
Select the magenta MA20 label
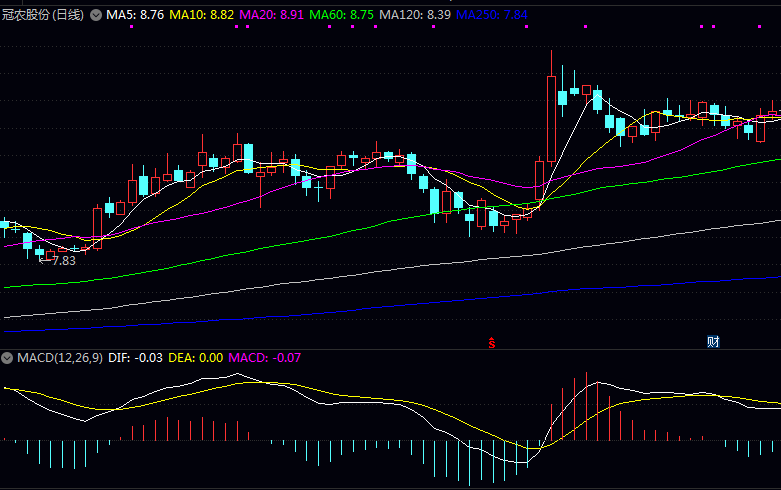point(271,16)
